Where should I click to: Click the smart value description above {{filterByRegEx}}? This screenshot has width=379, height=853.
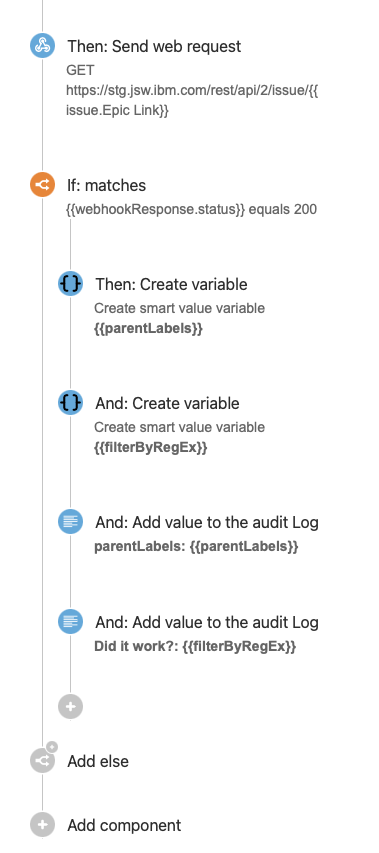coord(179,427)
